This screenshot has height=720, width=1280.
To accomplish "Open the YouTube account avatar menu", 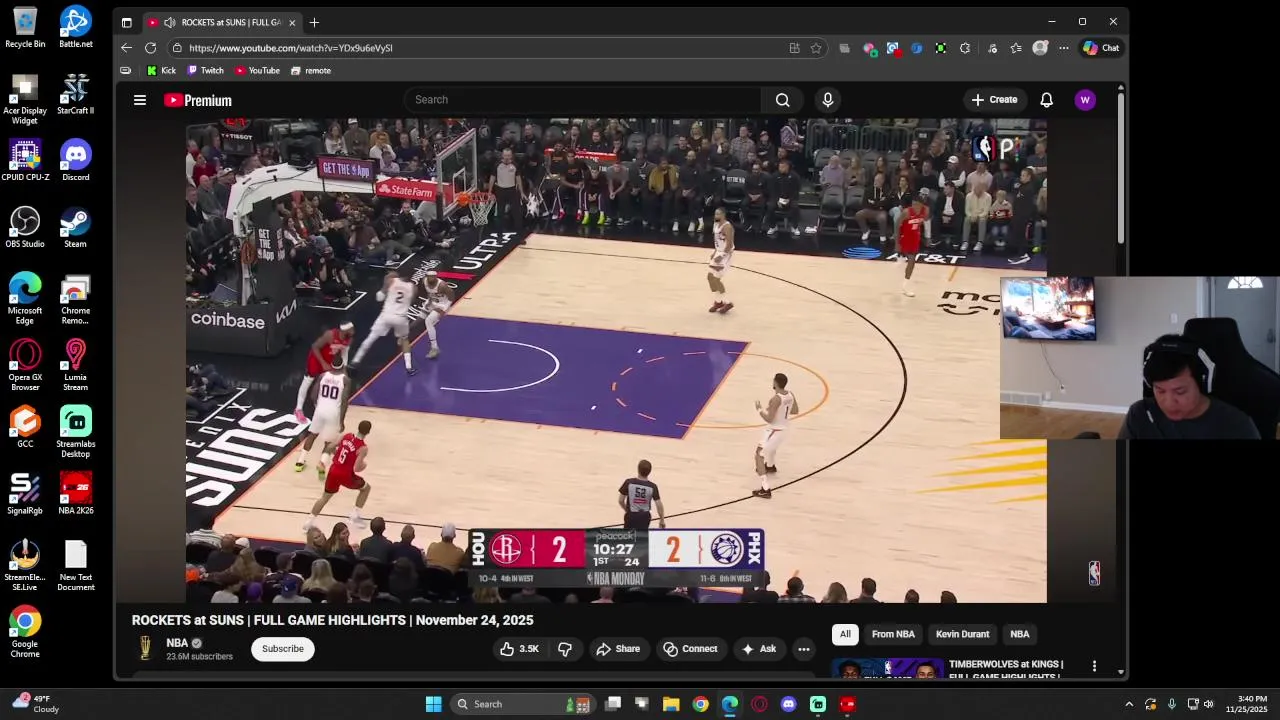I will (x=1085, y=100).
